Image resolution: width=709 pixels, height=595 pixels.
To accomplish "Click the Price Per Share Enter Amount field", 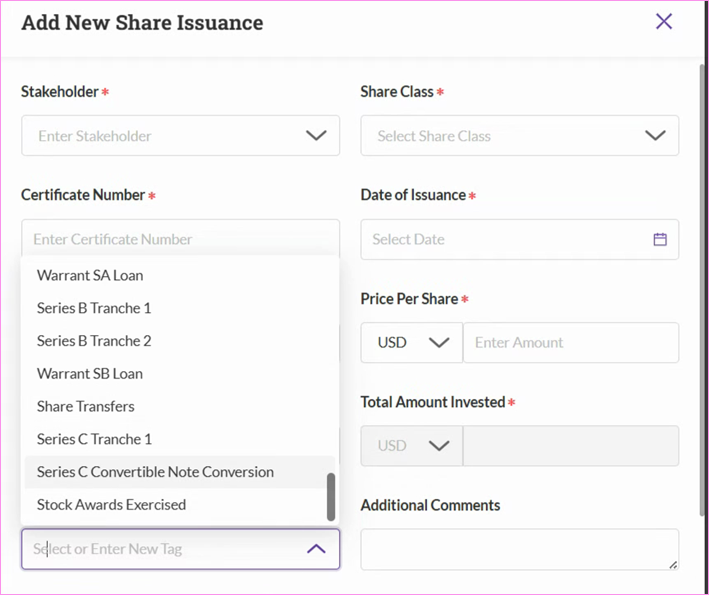I will (x=571, y=342).
